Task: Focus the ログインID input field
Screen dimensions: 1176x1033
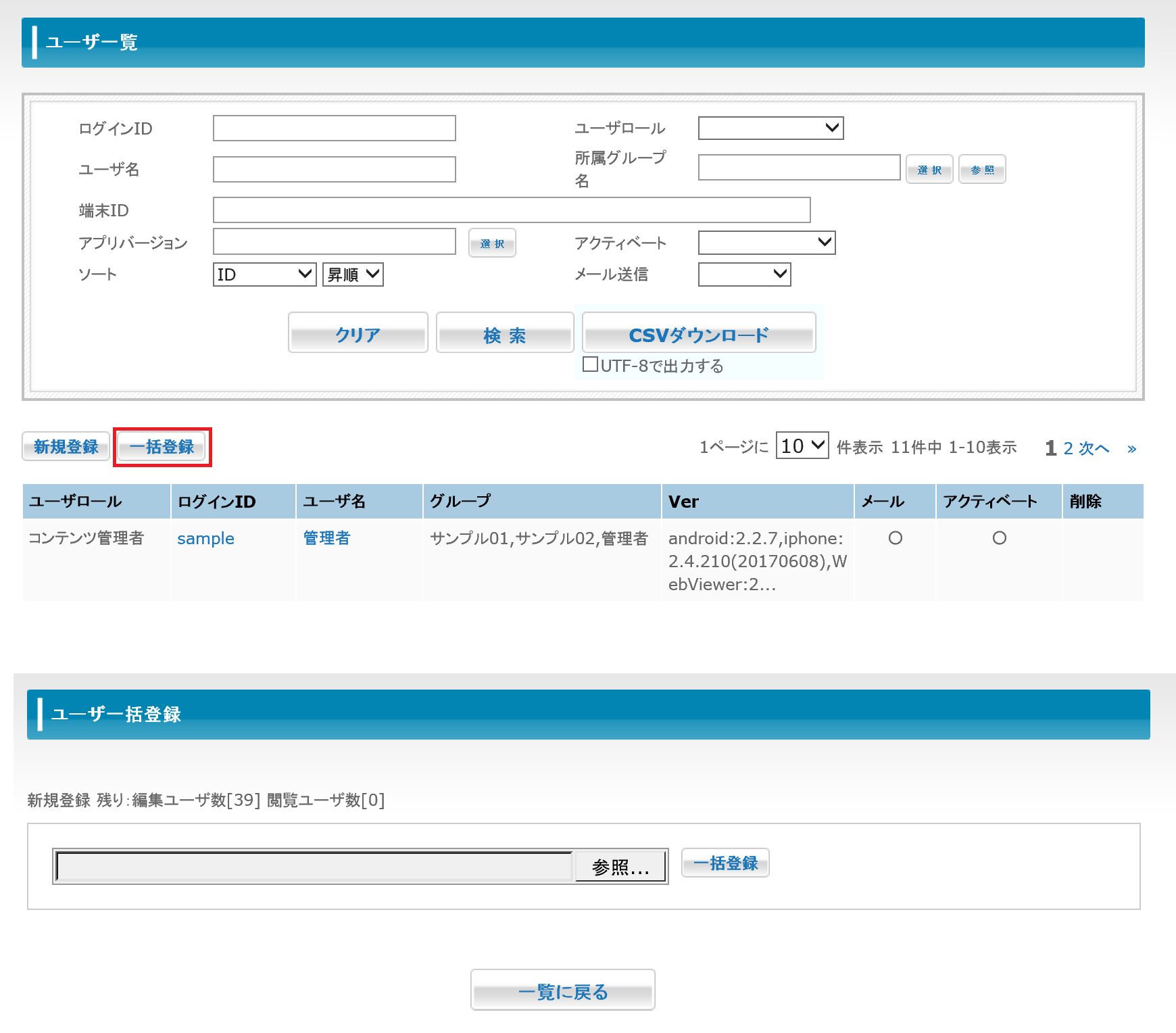Action: (334, 128)
